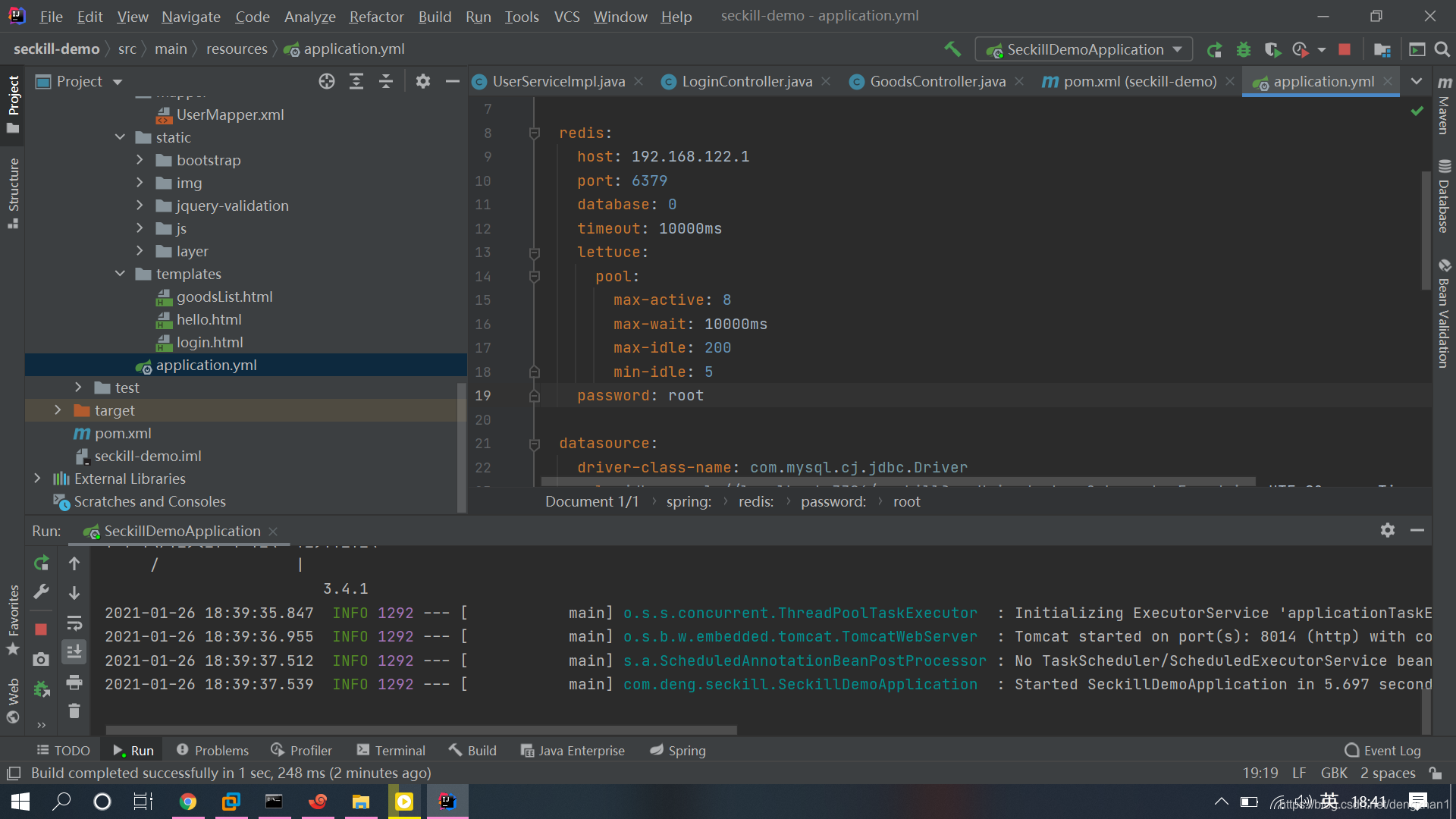
Task: Open Project panel settings gear
Action: 423,81
